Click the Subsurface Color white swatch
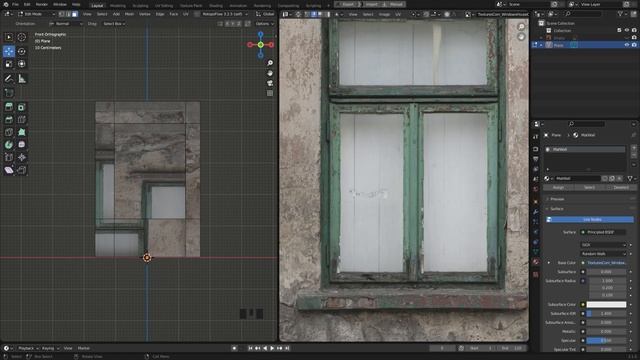 pyautogui.click(x=606, y=304)
